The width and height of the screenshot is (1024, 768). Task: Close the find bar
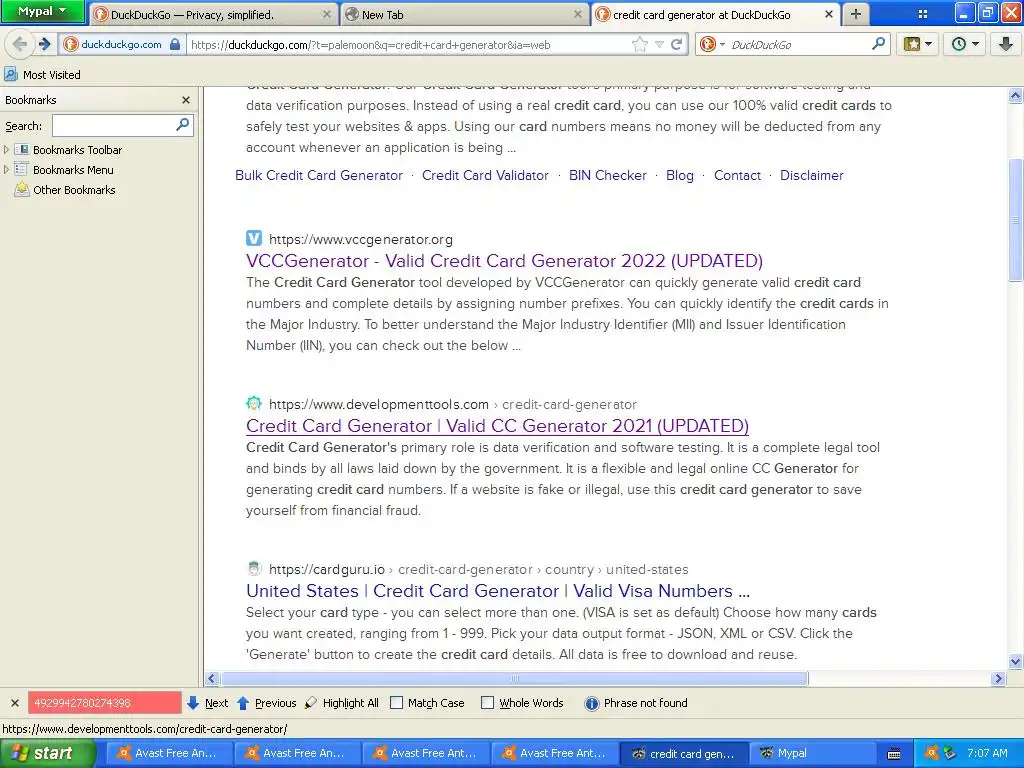tap(14, 703)
